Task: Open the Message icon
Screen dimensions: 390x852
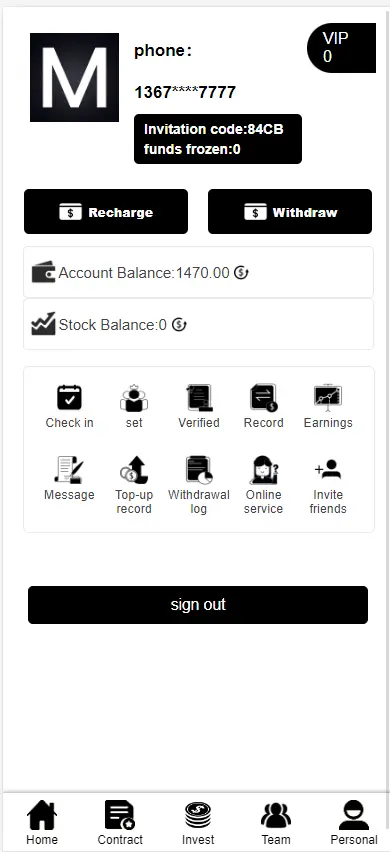Action: coord(69,470)
